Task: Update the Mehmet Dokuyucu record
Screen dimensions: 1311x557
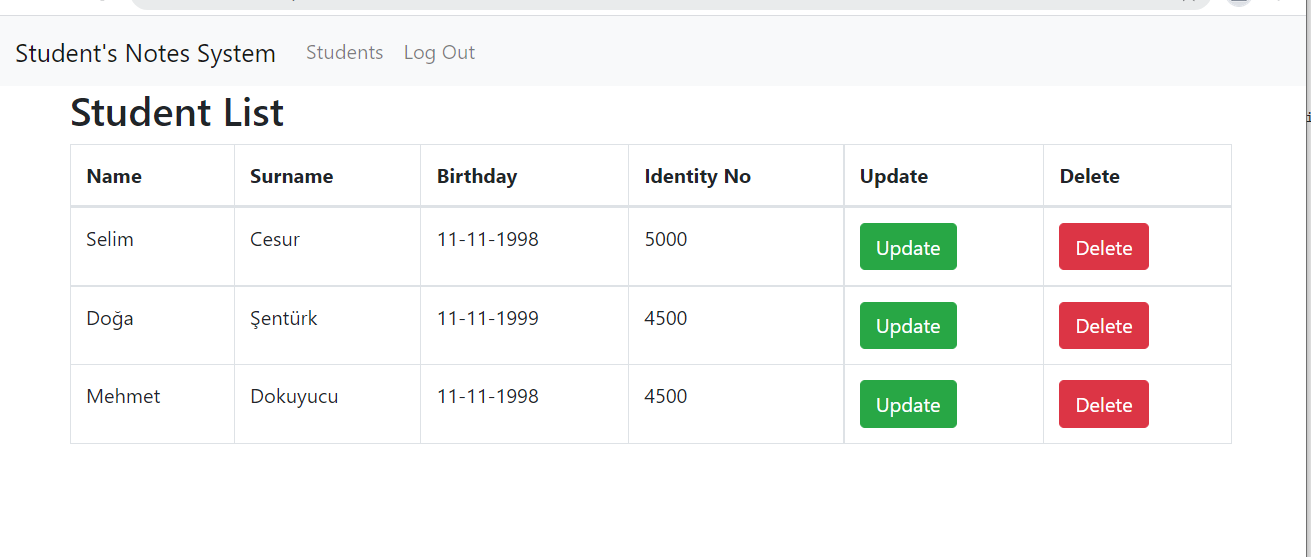Action: click(x=908, y=404)
